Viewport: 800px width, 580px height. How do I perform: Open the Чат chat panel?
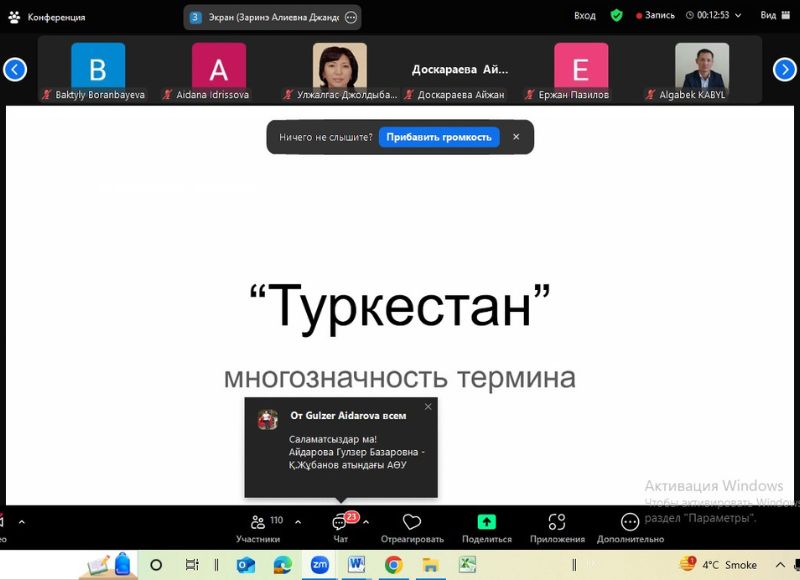[340, 527]
